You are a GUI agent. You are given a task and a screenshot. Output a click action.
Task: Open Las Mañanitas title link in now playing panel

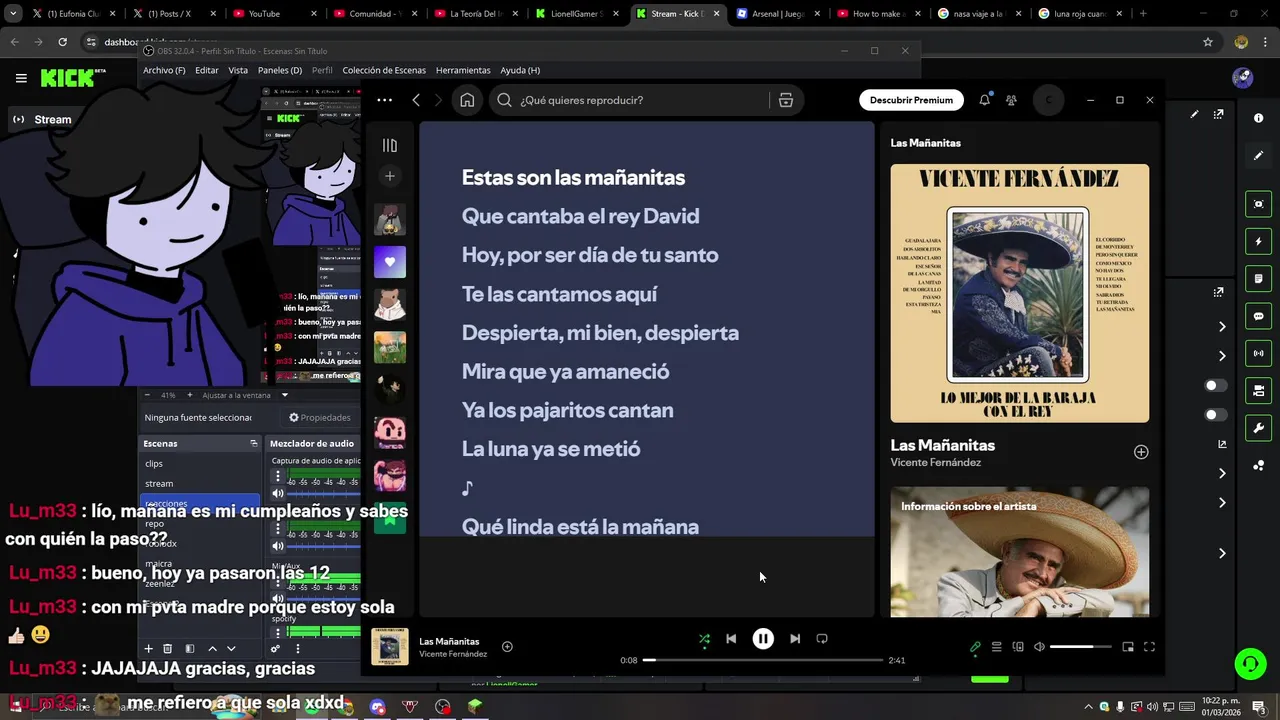943,445
